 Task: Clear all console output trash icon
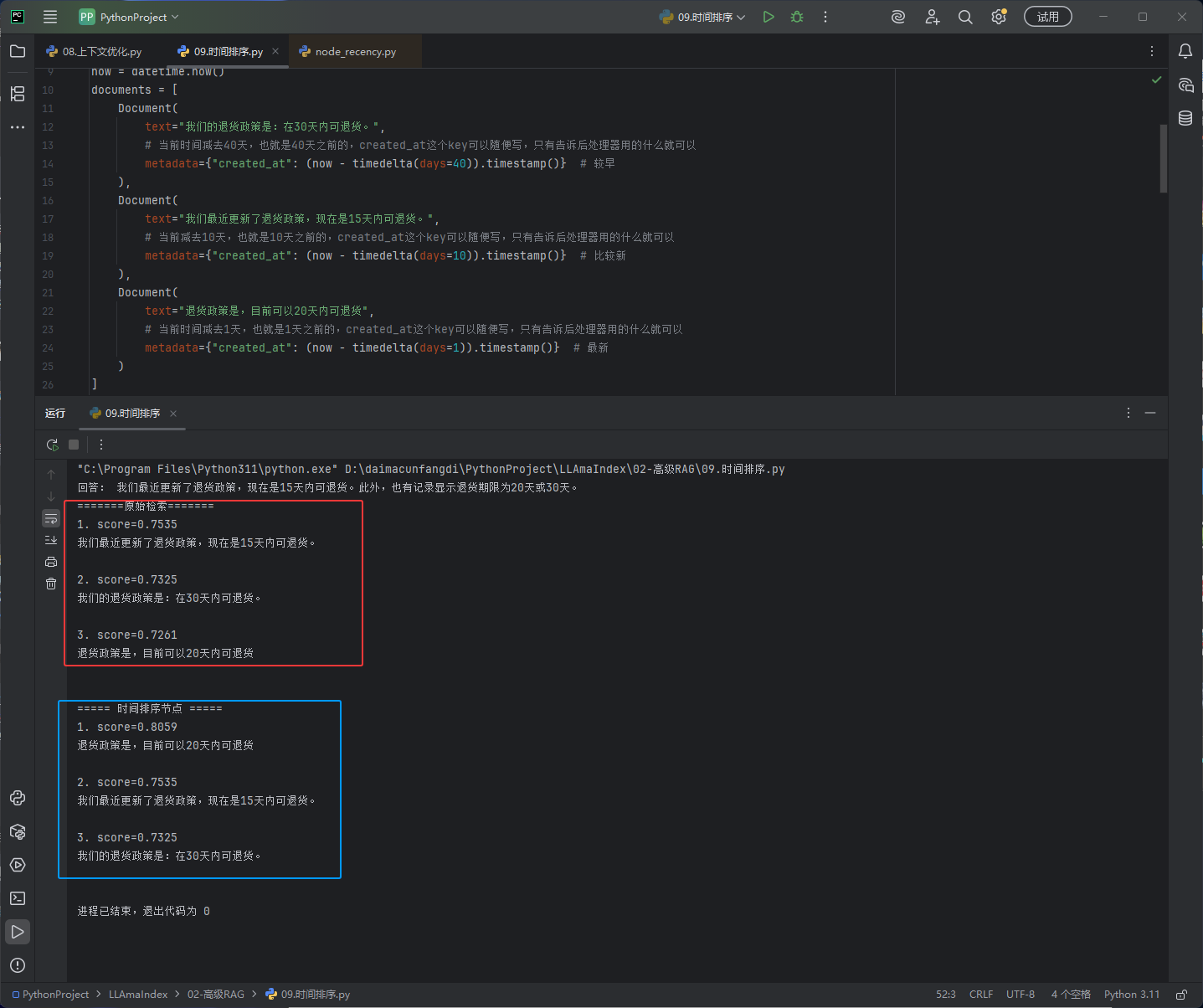(51, 584)
